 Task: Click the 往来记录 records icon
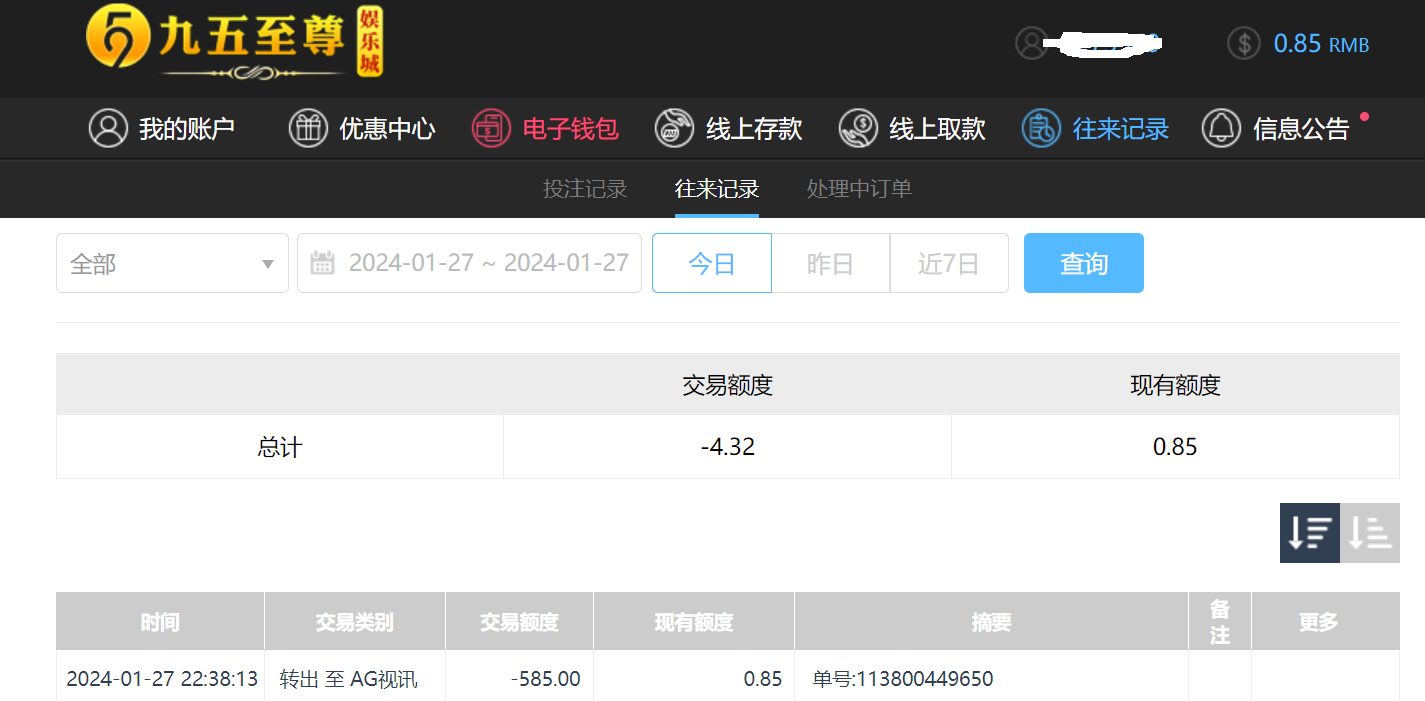[x=1041, y=128]
